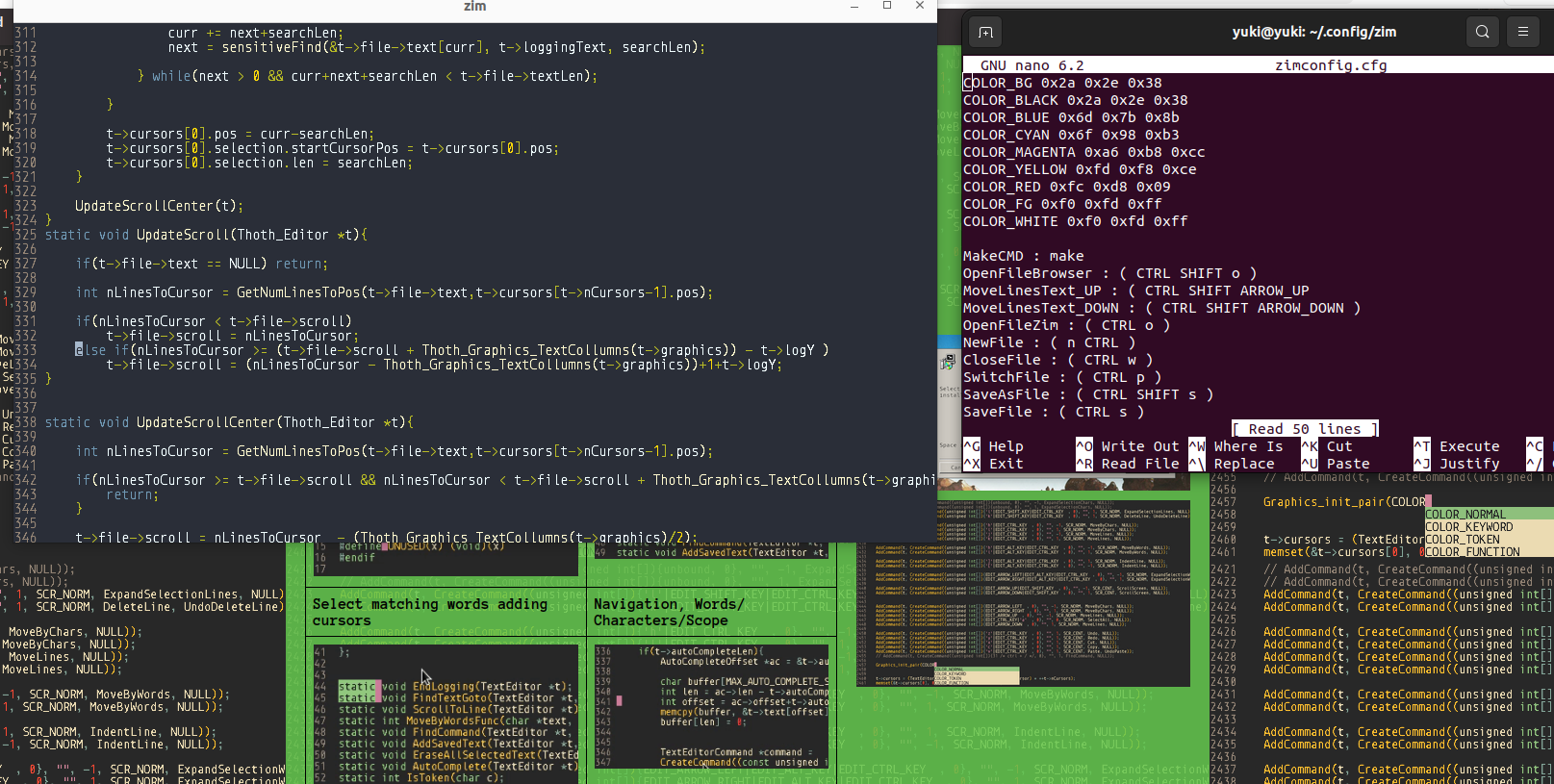Click the terminal title yuki@yuki: ~/.config/zim
This screenshot has height=784, width=1554.
pyautogui.click(x=1313, y=32)
